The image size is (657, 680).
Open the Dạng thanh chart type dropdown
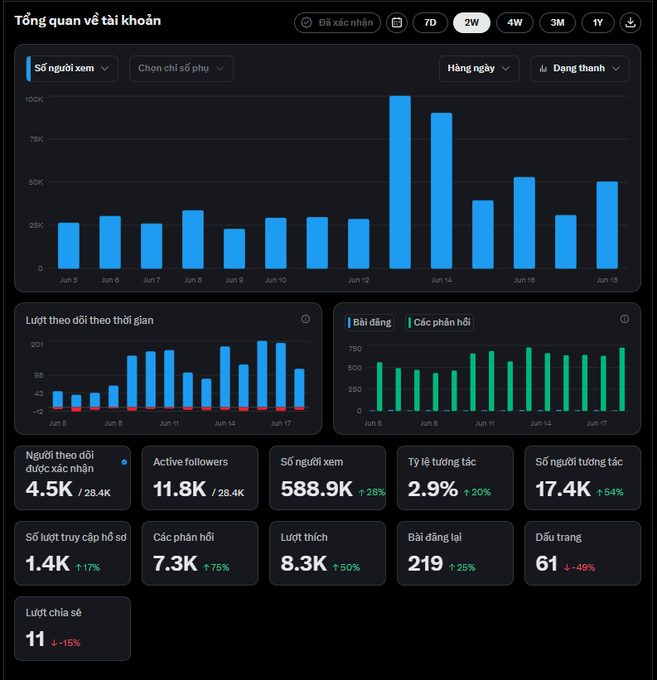(x=579, y=69)
